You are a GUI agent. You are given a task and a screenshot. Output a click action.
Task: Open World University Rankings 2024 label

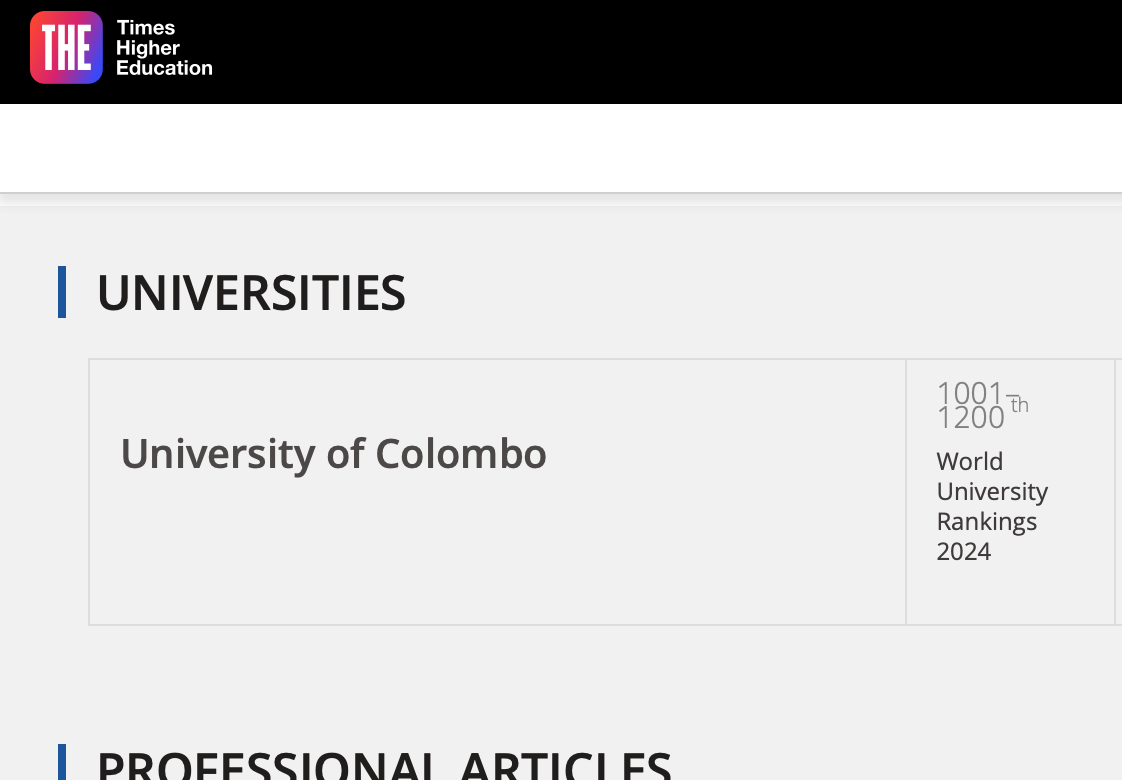pos(992,507)
